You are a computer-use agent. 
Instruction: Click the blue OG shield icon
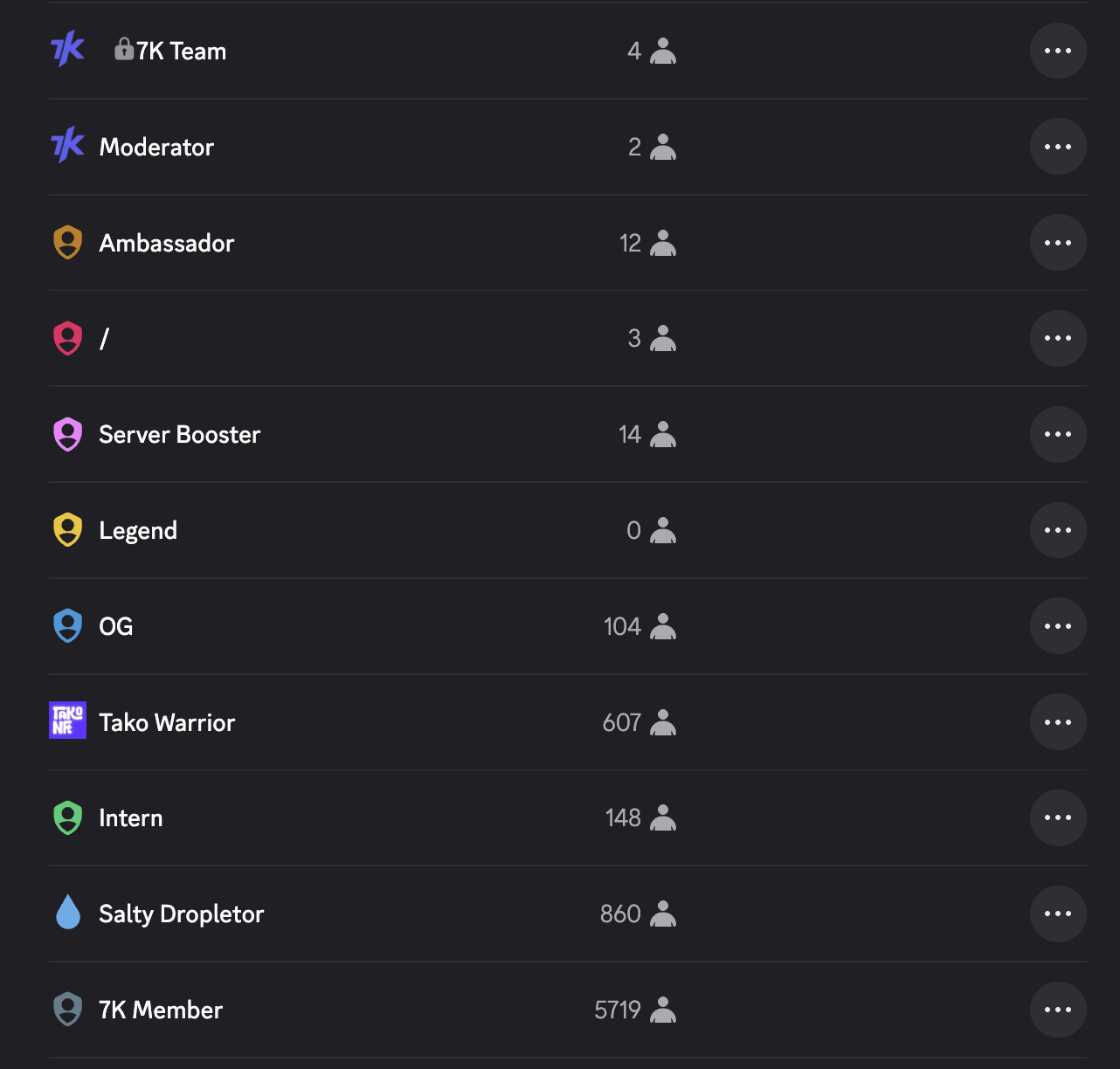click(x=67, y=626)
